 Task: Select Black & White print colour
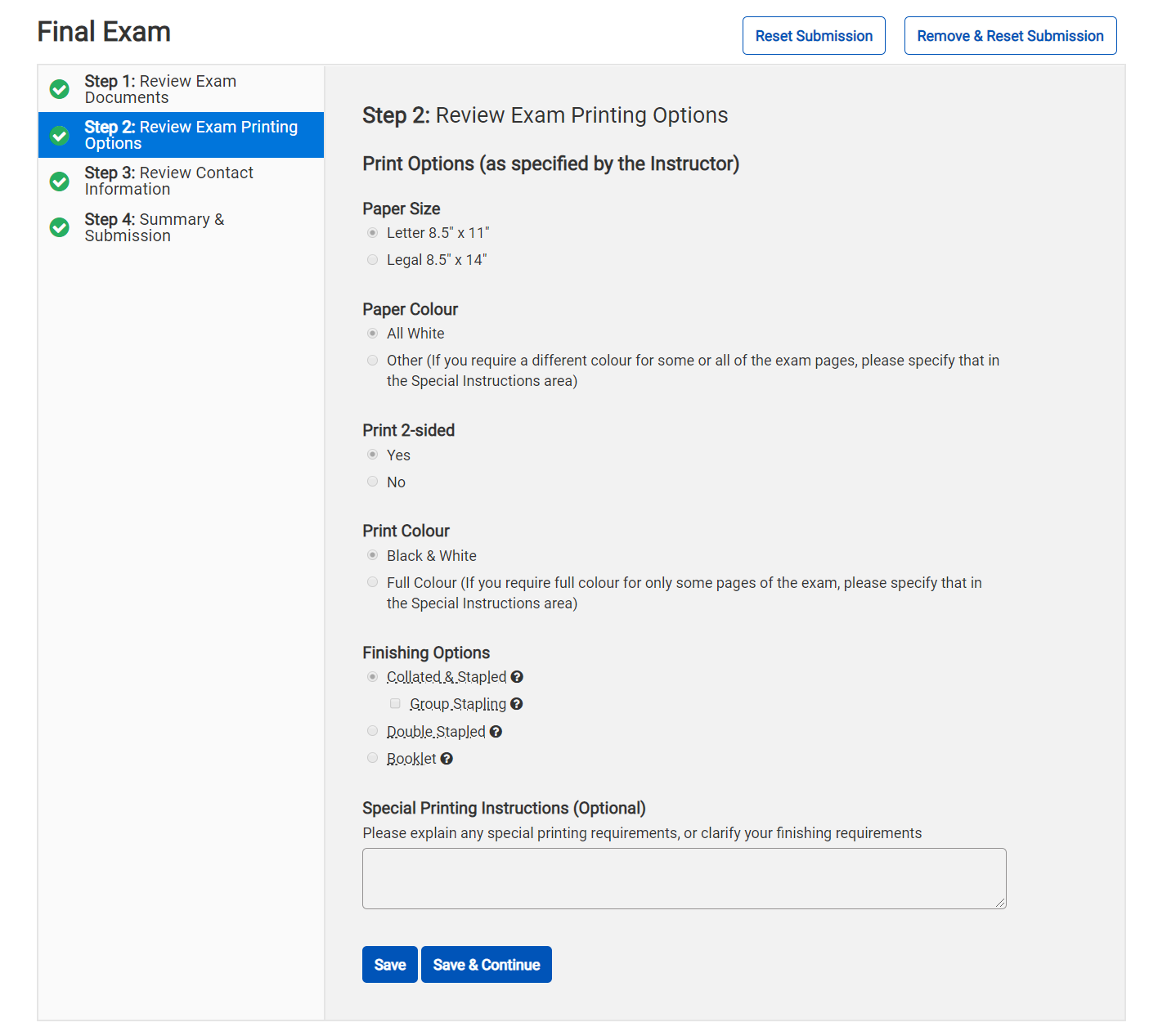373,555
